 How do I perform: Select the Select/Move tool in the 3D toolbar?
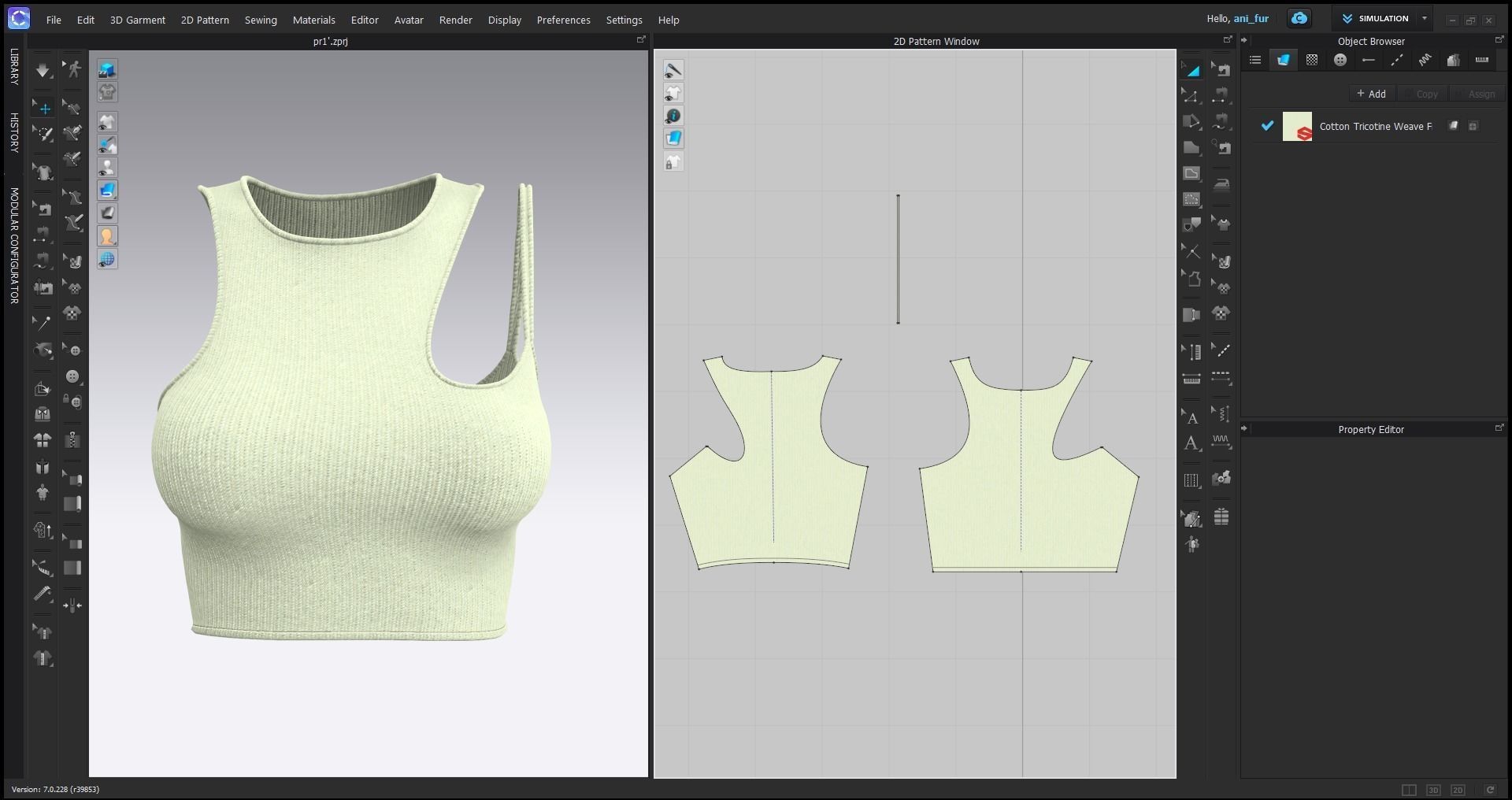[43, 108]
